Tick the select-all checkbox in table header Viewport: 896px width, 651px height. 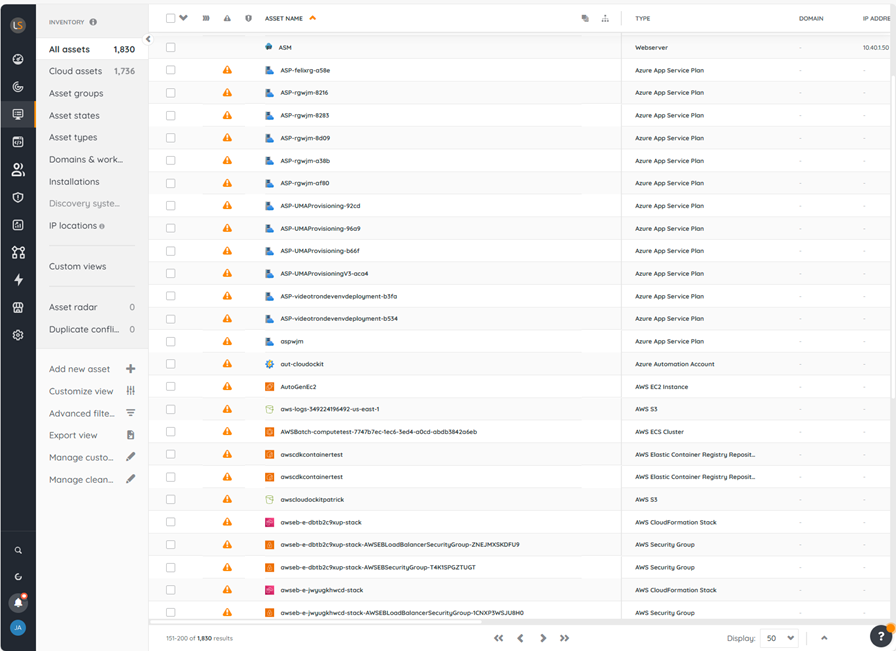click(x=170, y=18)
